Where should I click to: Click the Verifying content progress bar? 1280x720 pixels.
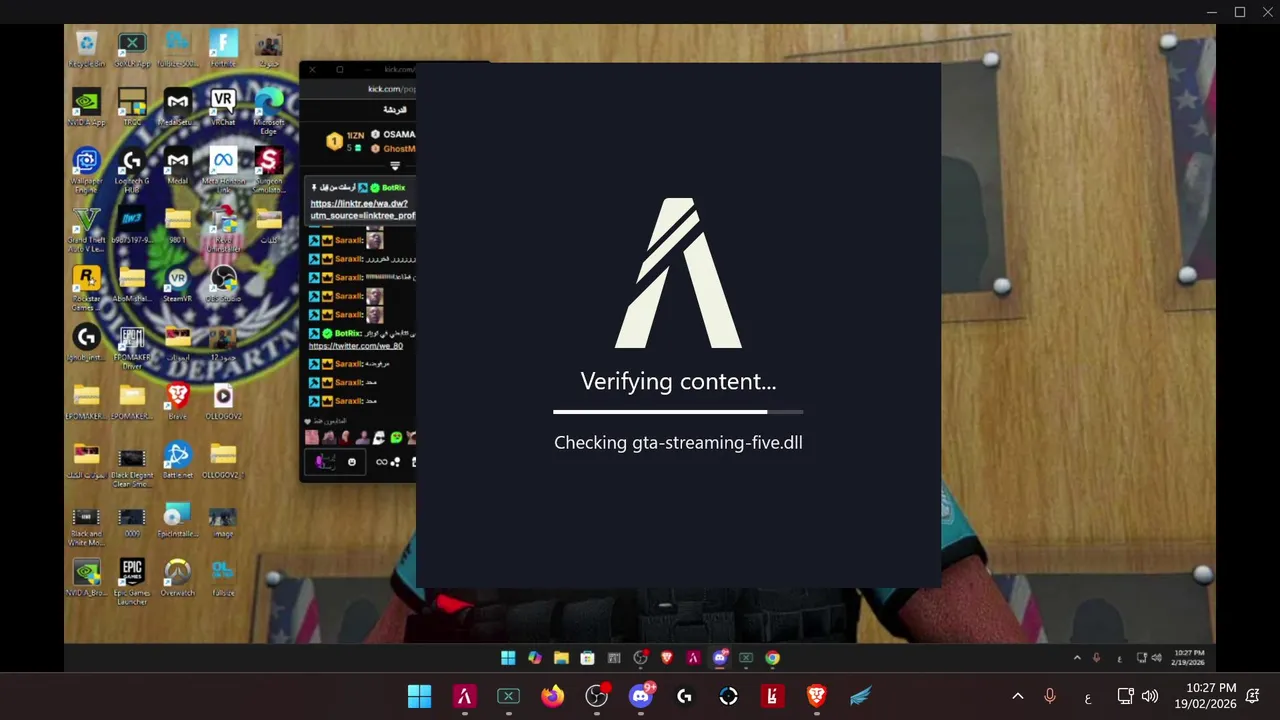678,411
